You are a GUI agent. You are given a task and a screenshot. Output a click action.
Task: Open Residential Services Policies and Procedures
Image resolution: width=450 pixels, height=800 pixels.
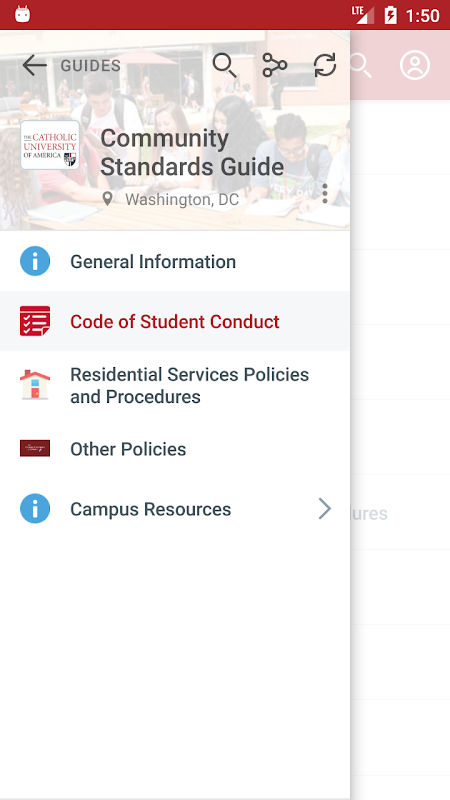[x=175, y=385]
